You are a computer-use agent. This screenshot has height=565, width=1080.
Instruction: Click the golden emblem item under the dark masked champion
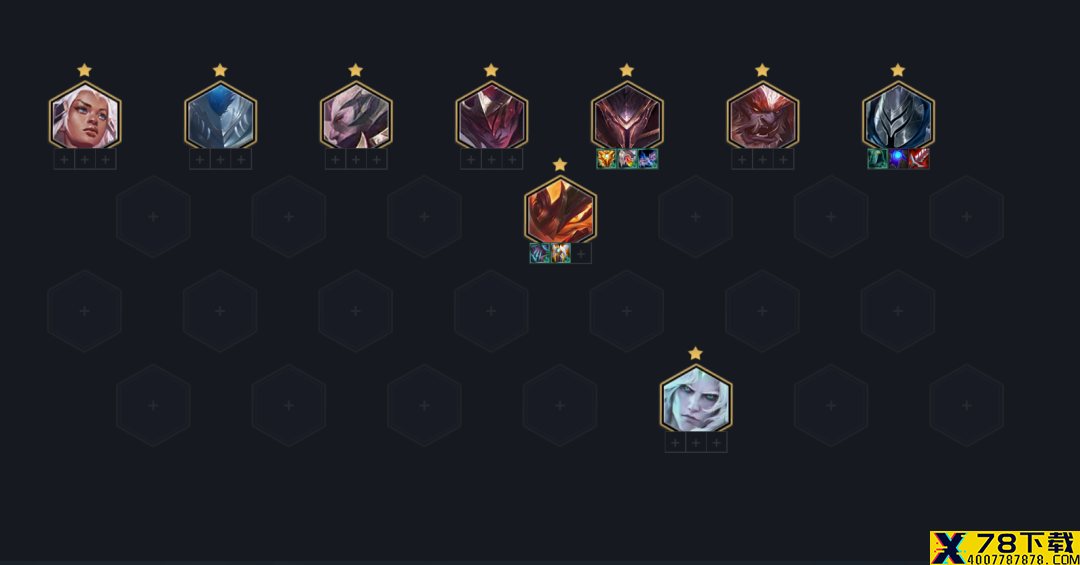pyautogui.click(x=606, y=159)
